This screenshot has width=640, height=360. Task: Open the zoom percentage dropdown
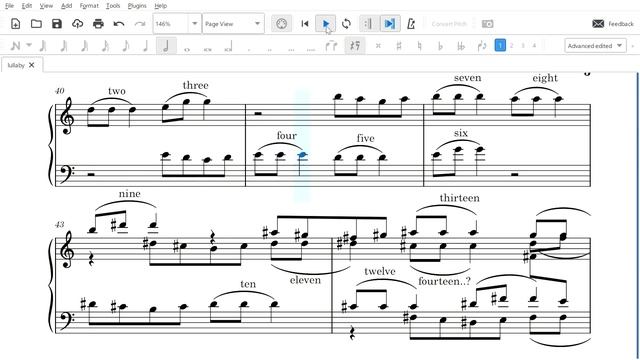point(195,24)
